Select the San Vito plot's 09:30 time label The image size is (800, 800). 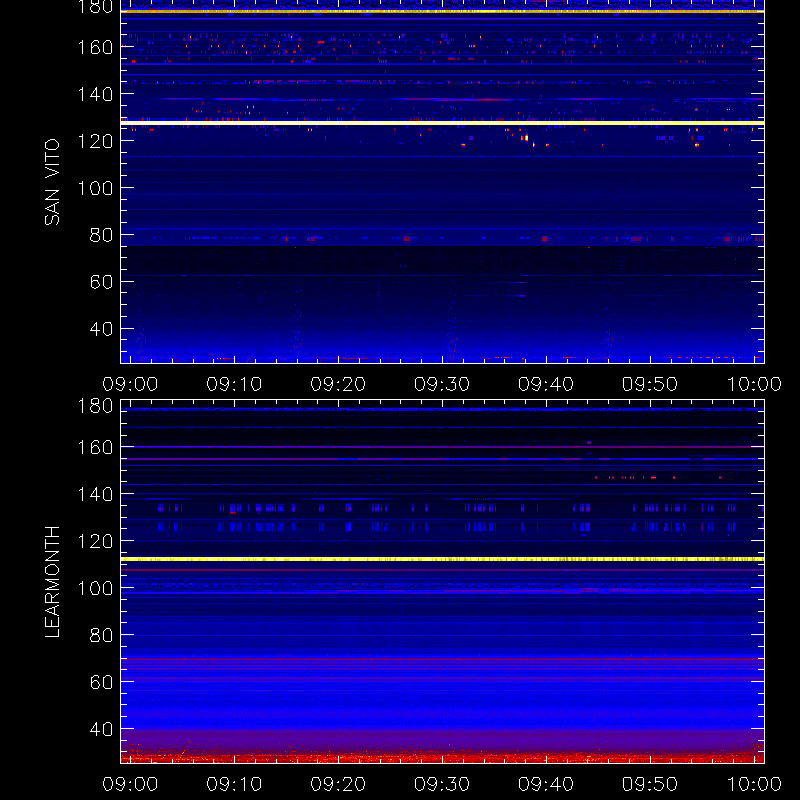pyautogui.click(x=442, y=384)
